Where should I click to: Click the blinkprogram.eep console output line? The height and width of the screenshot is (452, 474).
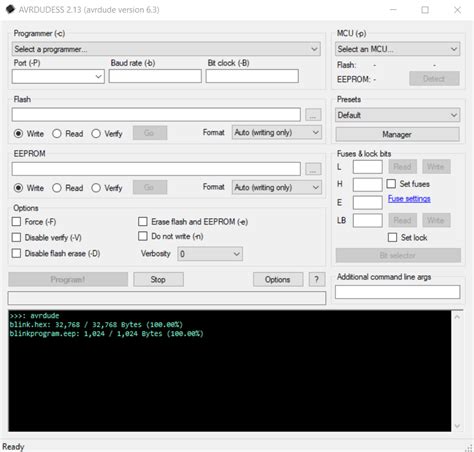point(106,334)
